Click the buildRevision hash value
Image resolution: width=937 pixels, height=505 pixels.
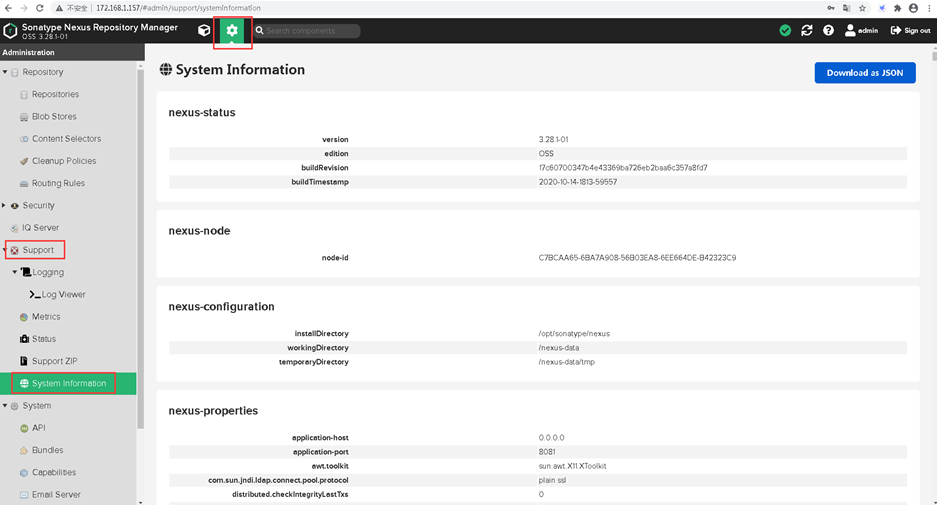point(623,168)
